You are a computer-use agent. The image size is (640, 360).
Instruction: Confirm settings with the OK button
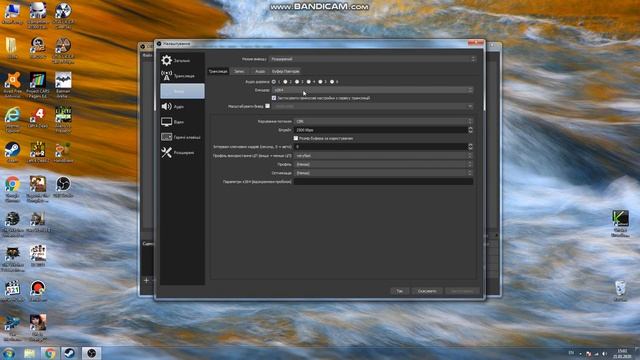400,291
